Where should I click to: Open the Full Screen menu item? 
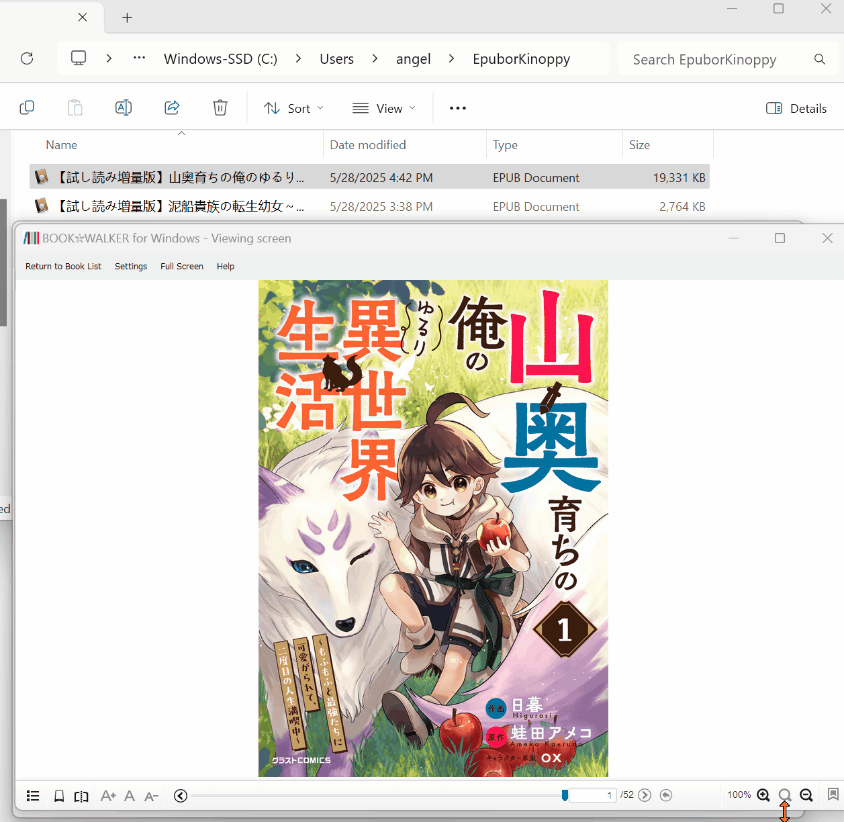tap(182, 266)
